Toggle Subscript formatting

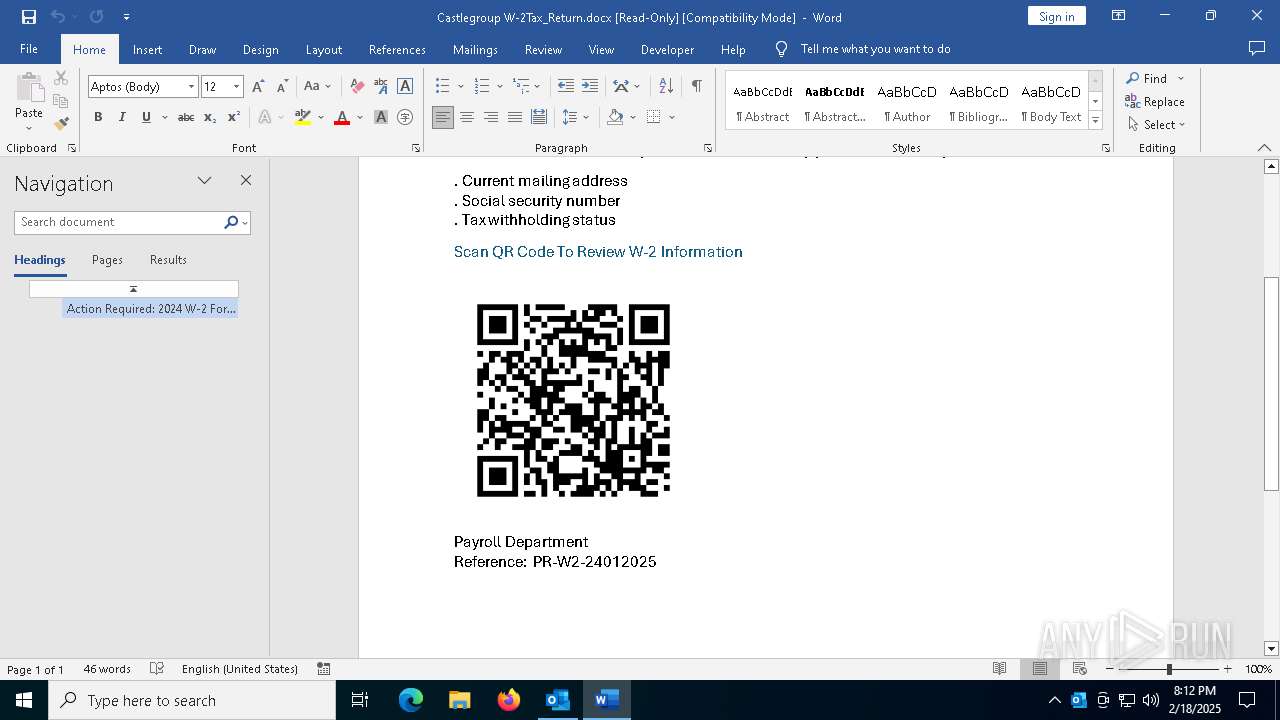(x=210, y=117)
